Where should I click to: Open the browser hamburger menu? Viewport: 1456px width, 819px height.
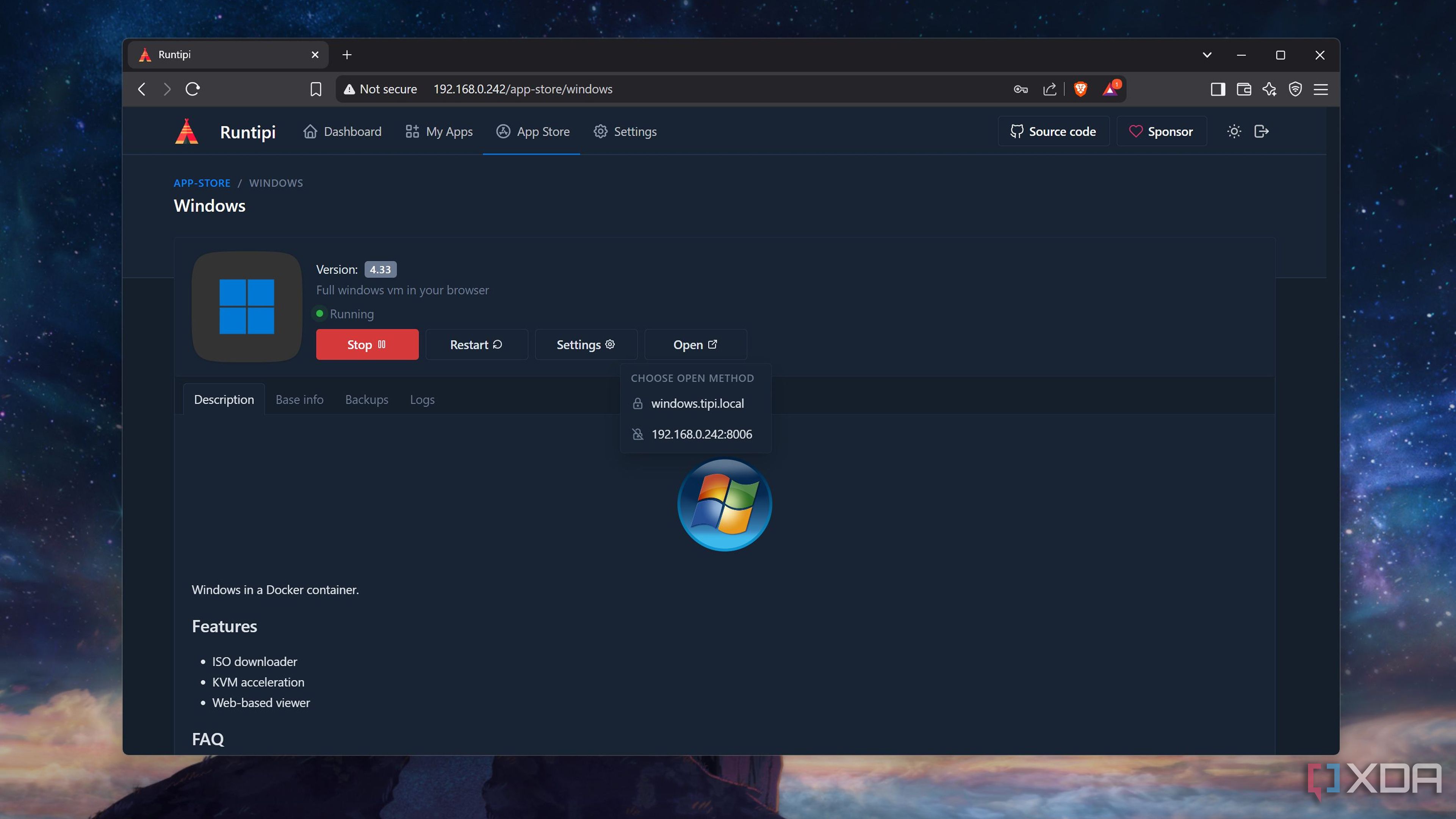(1321, 89)
